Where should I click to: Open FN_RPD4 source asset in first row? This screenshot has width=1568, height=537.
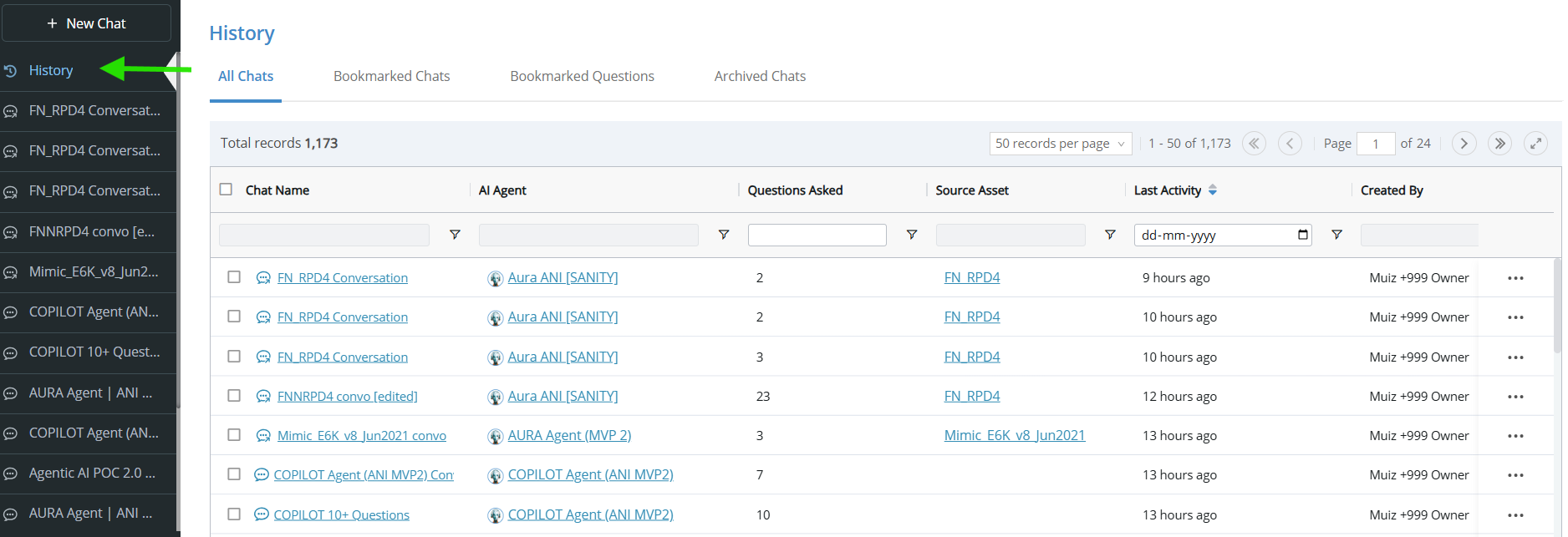[x=972, y=277]
